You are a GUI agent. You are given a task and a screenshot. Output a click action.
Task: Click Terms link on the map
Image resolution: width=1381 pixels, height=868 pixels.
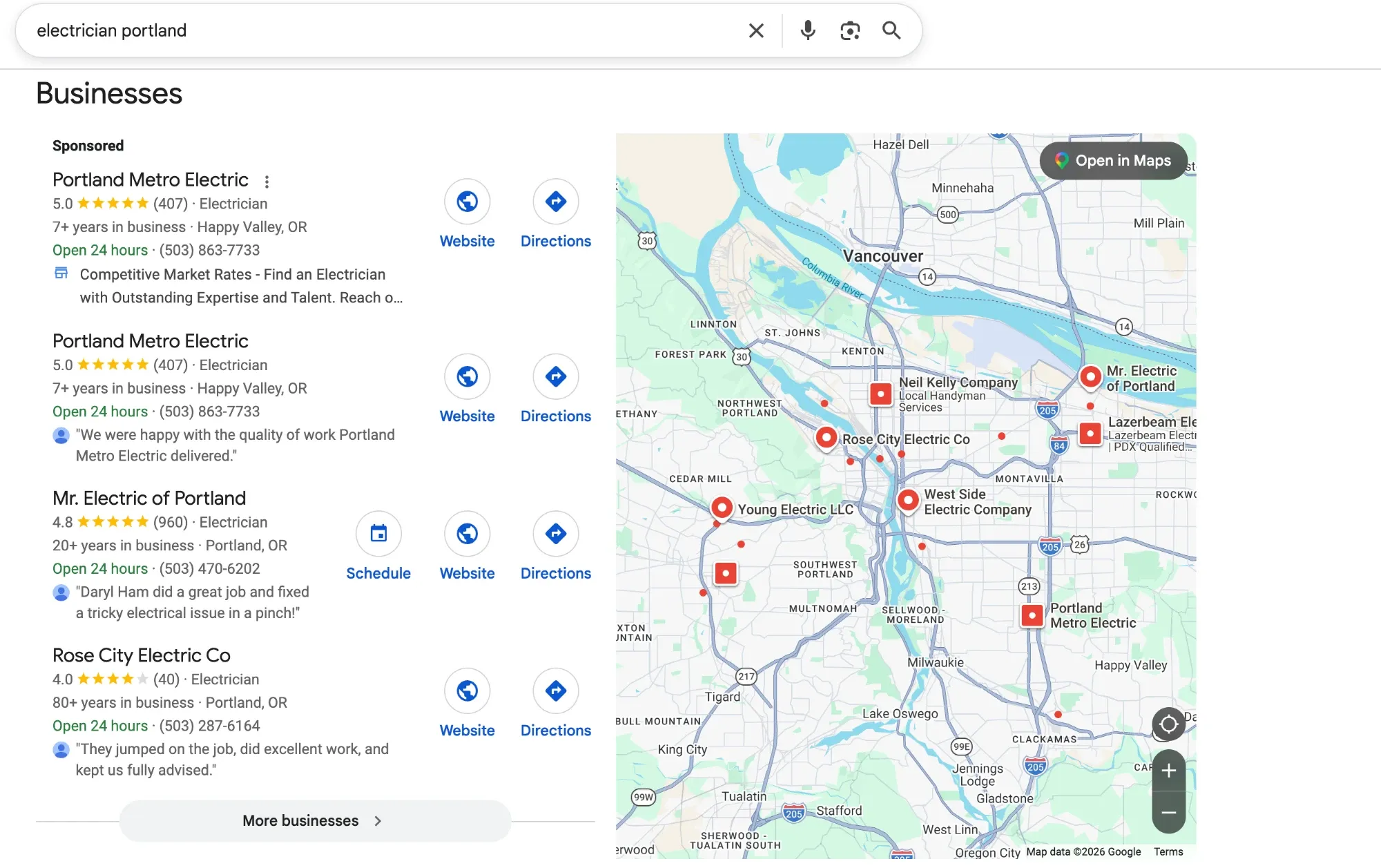click(1168, 852)
